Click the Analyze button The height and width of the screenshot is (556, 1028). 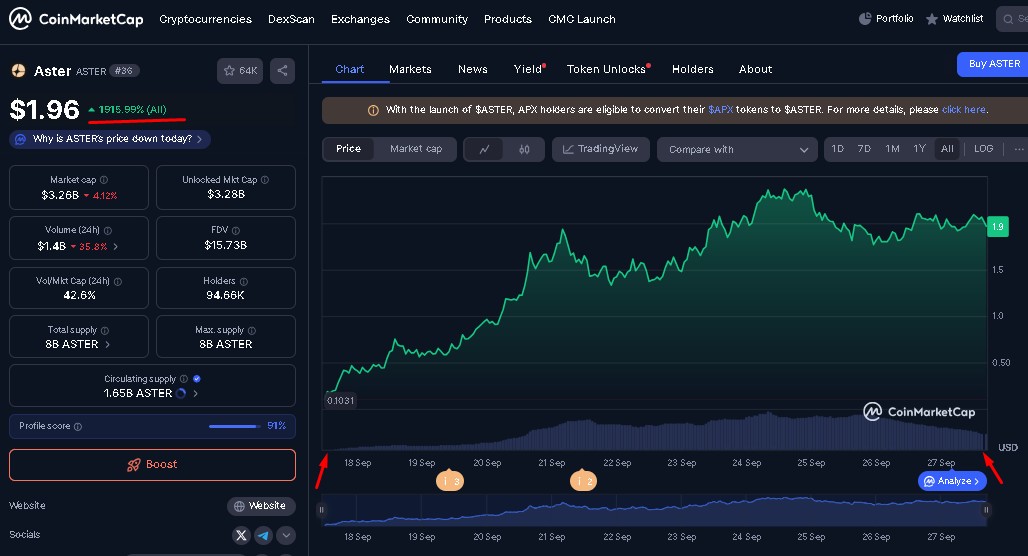pos(952,481)
